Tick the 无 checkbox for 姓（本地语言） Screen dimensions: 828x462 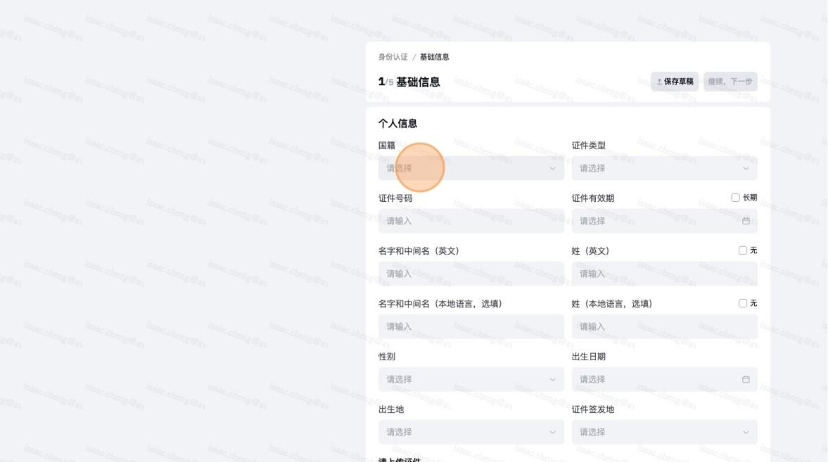pyautogui.click(x=742, y=304)
